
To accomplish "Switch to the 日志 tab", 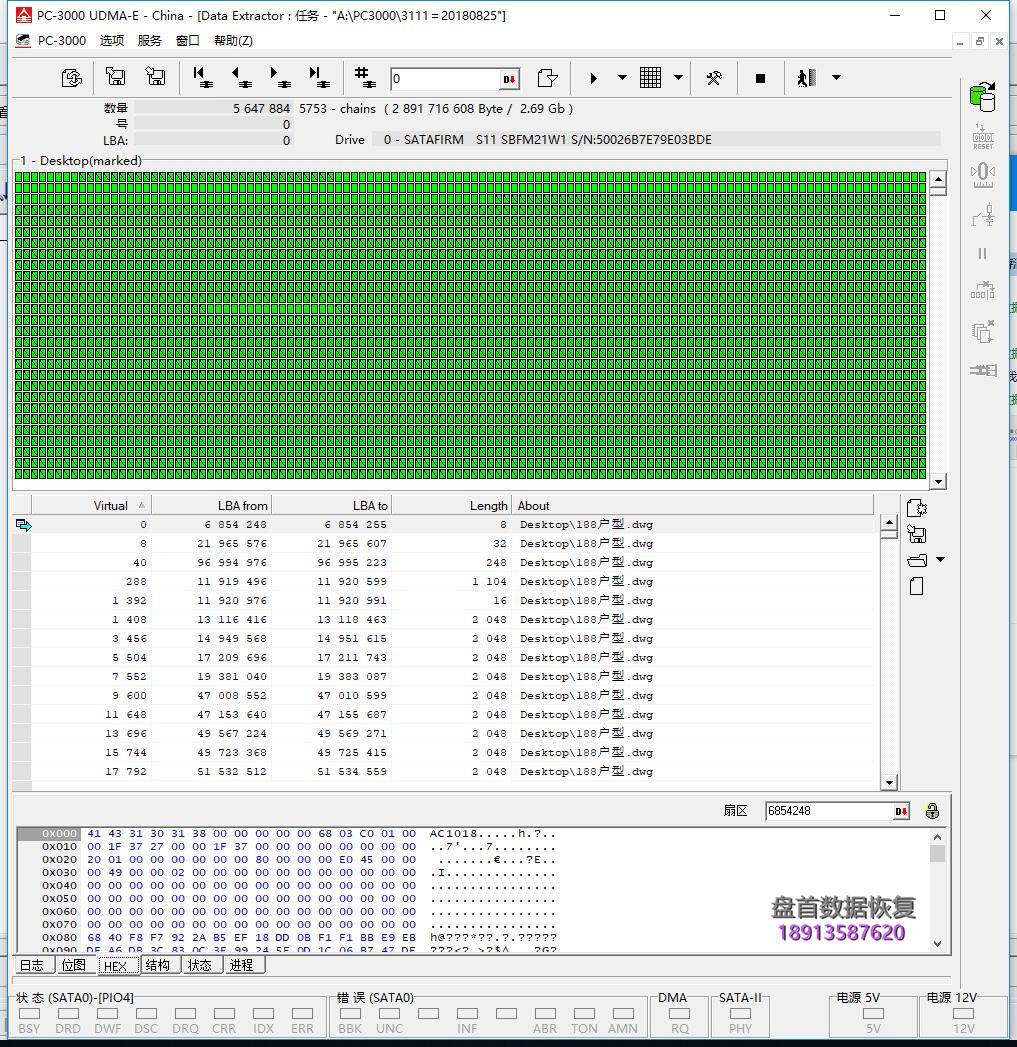I will 32,965.
